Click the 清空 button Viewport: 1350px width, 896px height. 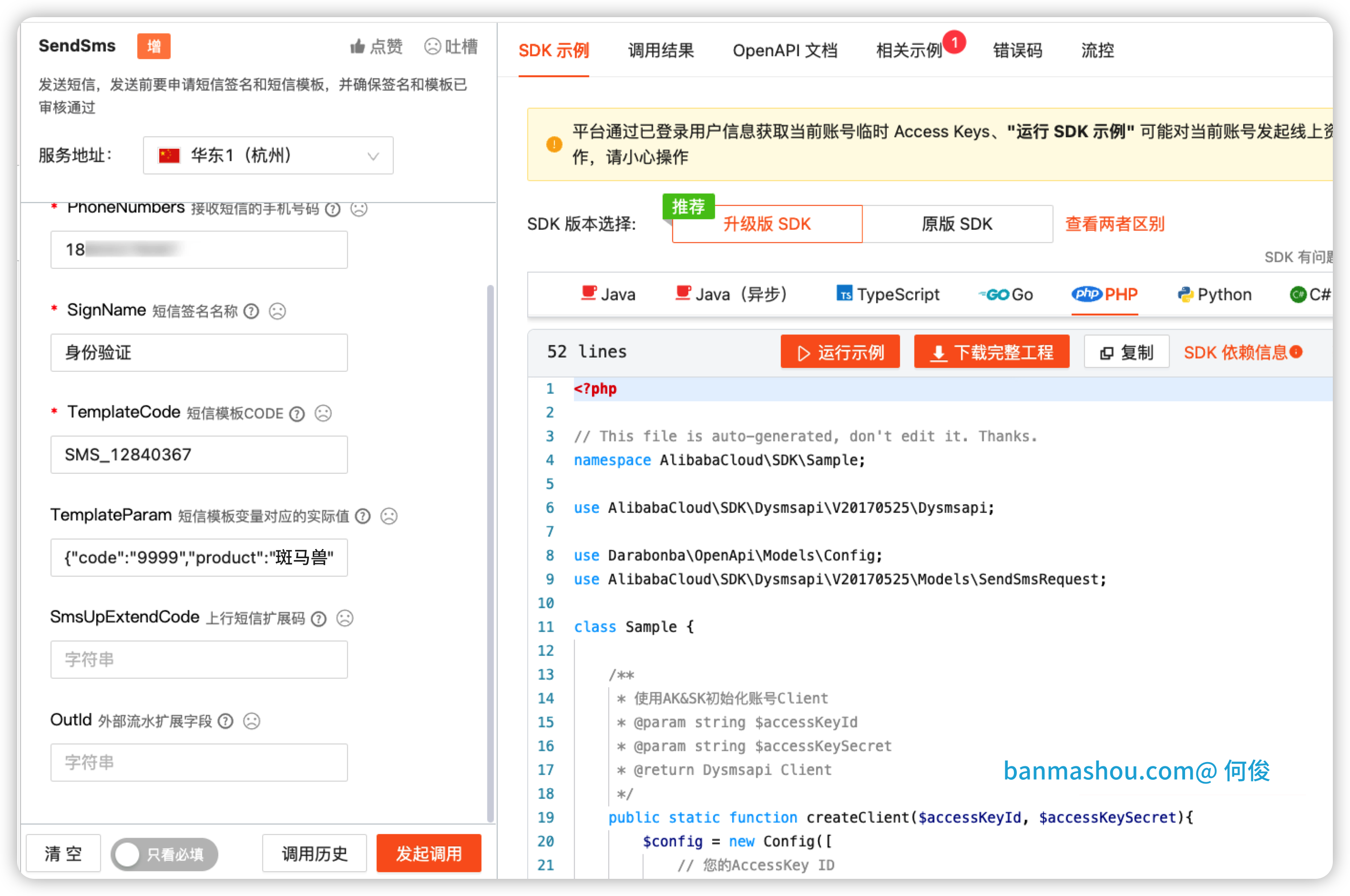[63, 854]
